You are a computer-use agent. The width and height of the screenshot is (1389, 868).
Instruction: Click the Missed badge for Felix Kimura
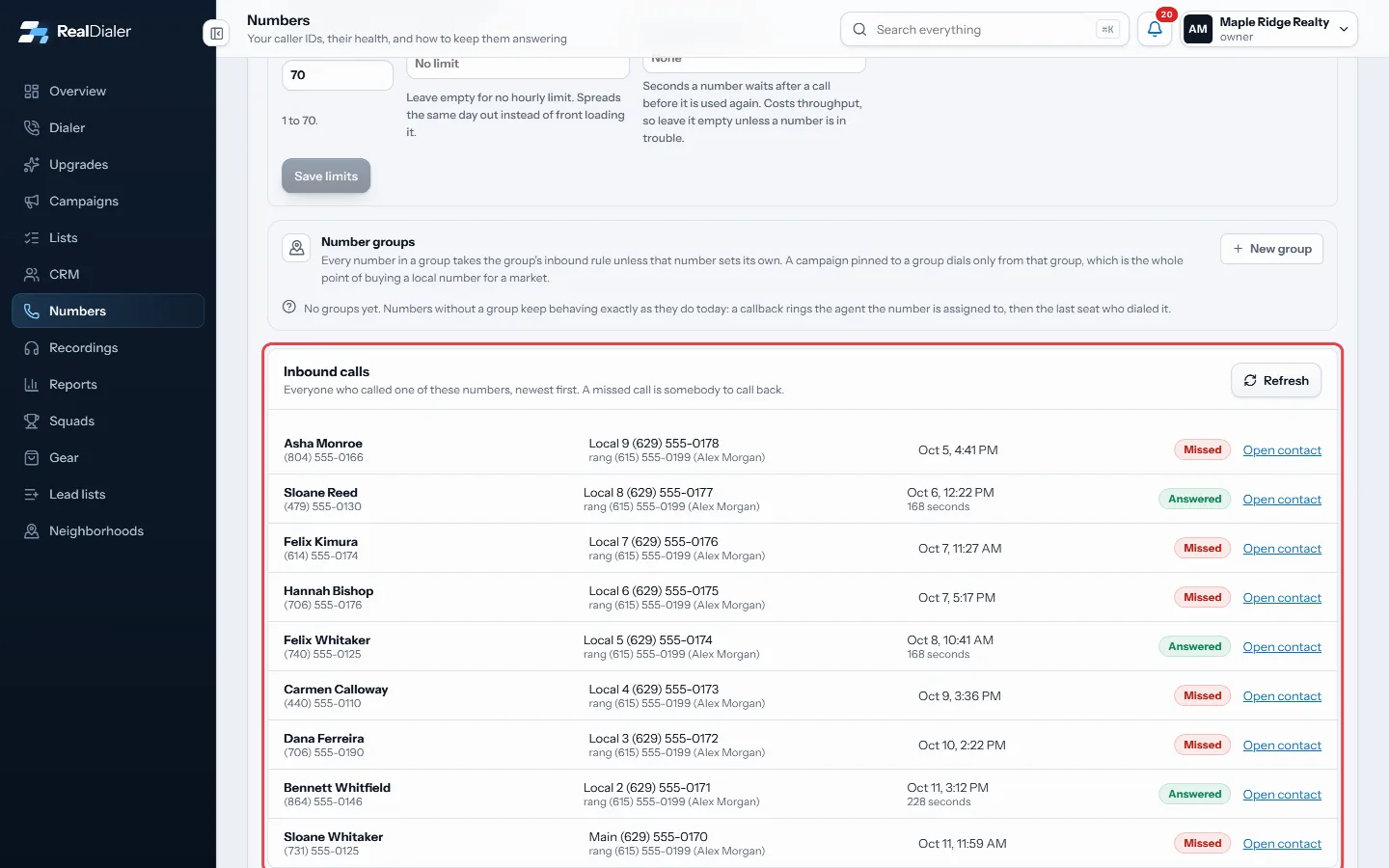coord(1202,549)
